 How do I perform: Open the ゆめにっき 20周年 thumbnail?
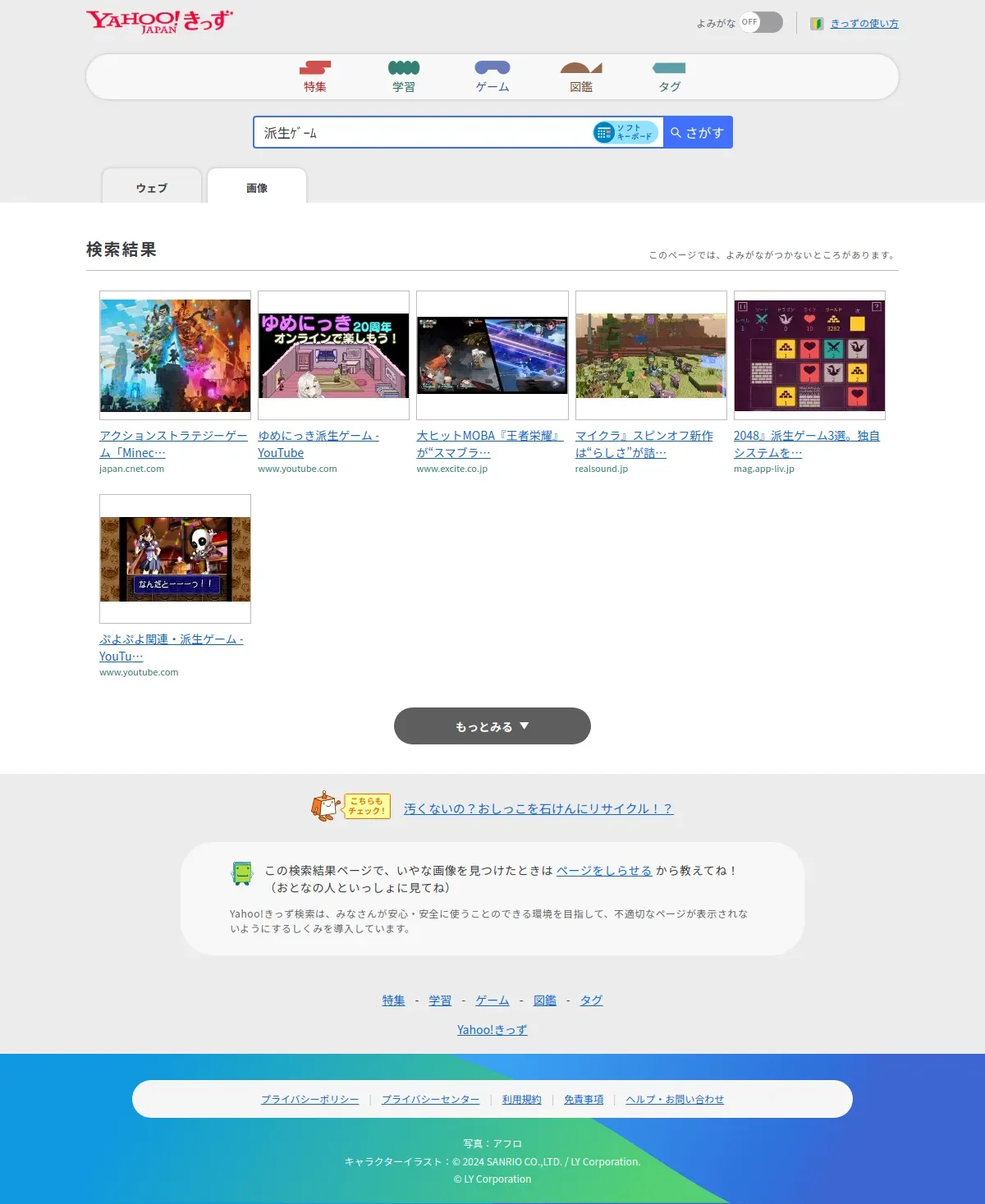click(333, 355)
